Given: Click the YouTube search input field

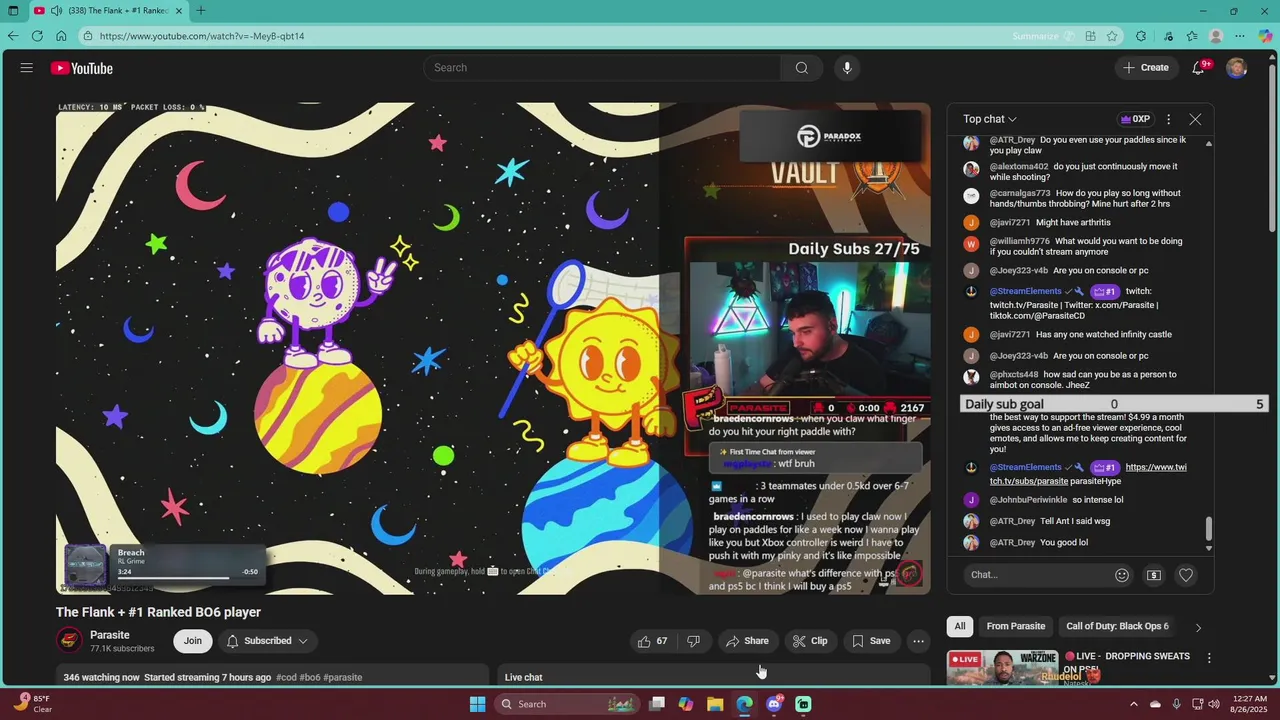Looking at the screenshot, I should (601, 68).
